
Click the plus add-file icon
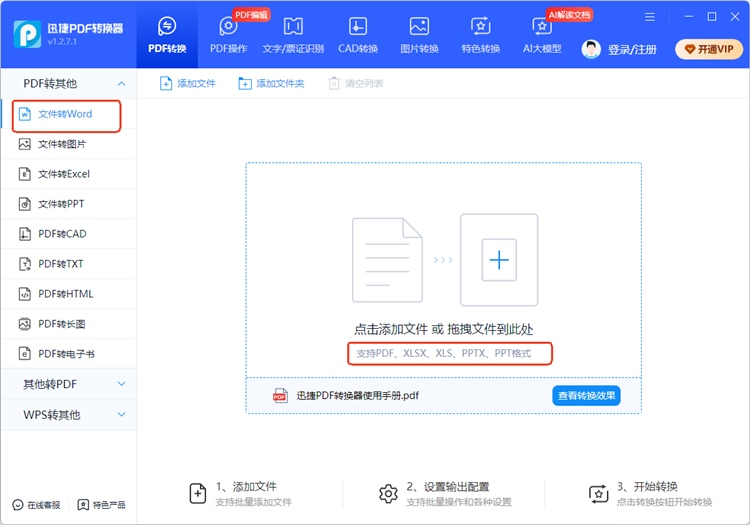499,260
